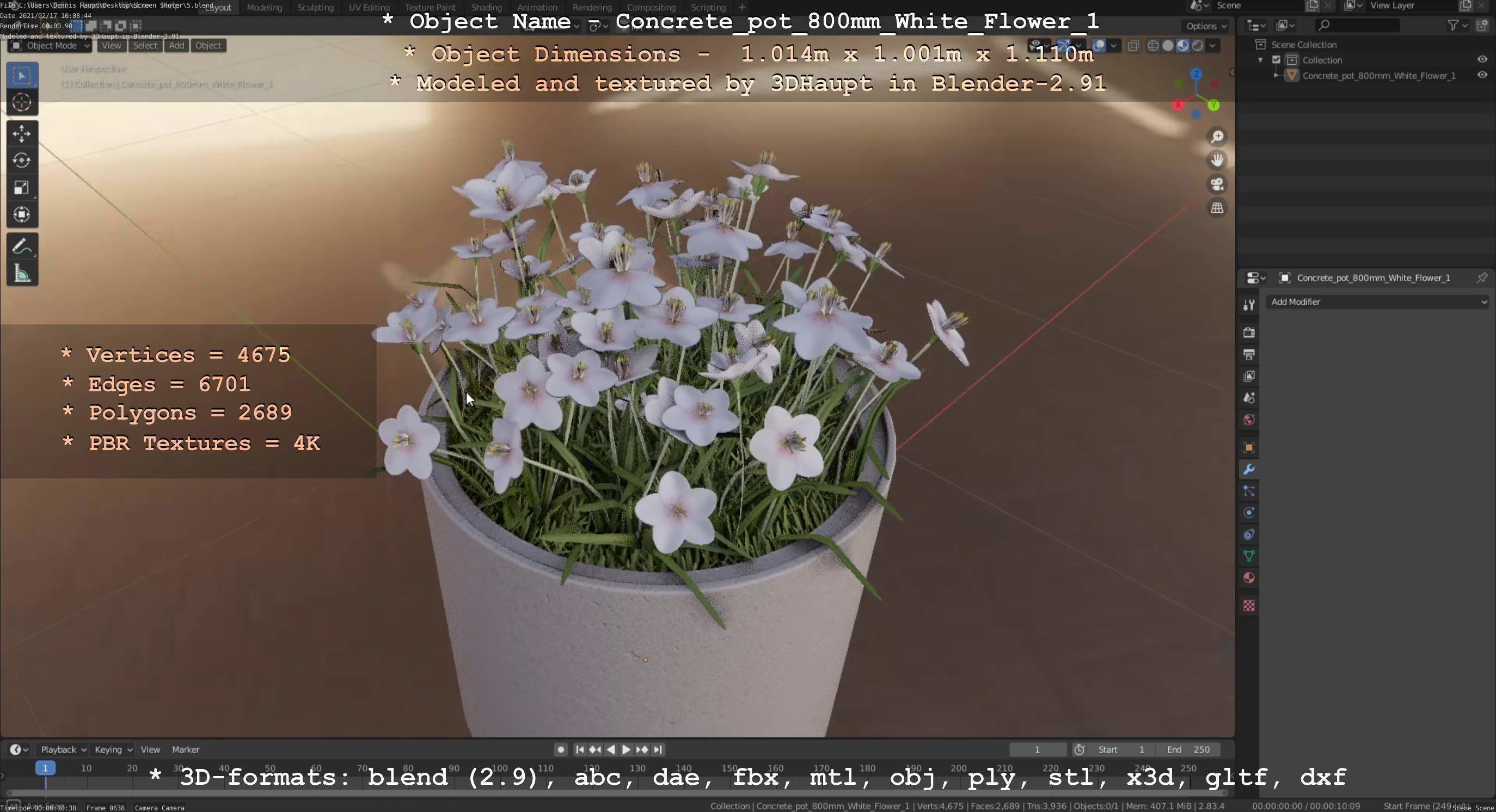
Task: Open the World properties tab
Action: coord(1249,420)
